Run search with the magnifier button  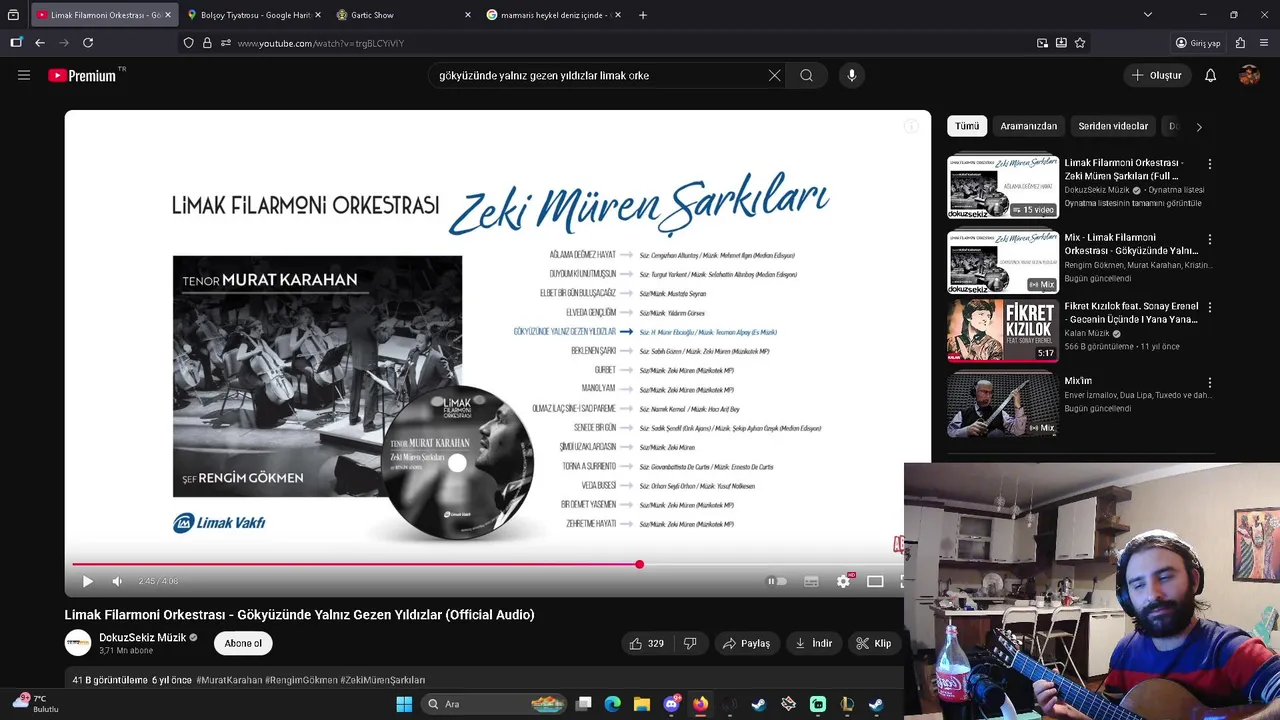point(806,75)
